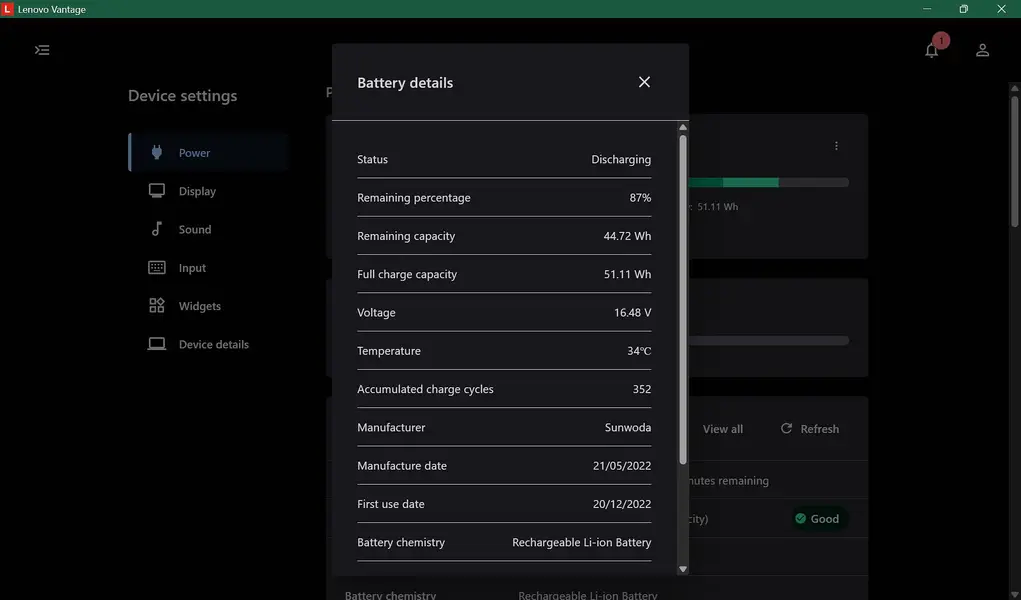Restore down the Lenovo Vantage window
The width and height of the screenshot is (1021, 600).
click(x=964, y=9)
